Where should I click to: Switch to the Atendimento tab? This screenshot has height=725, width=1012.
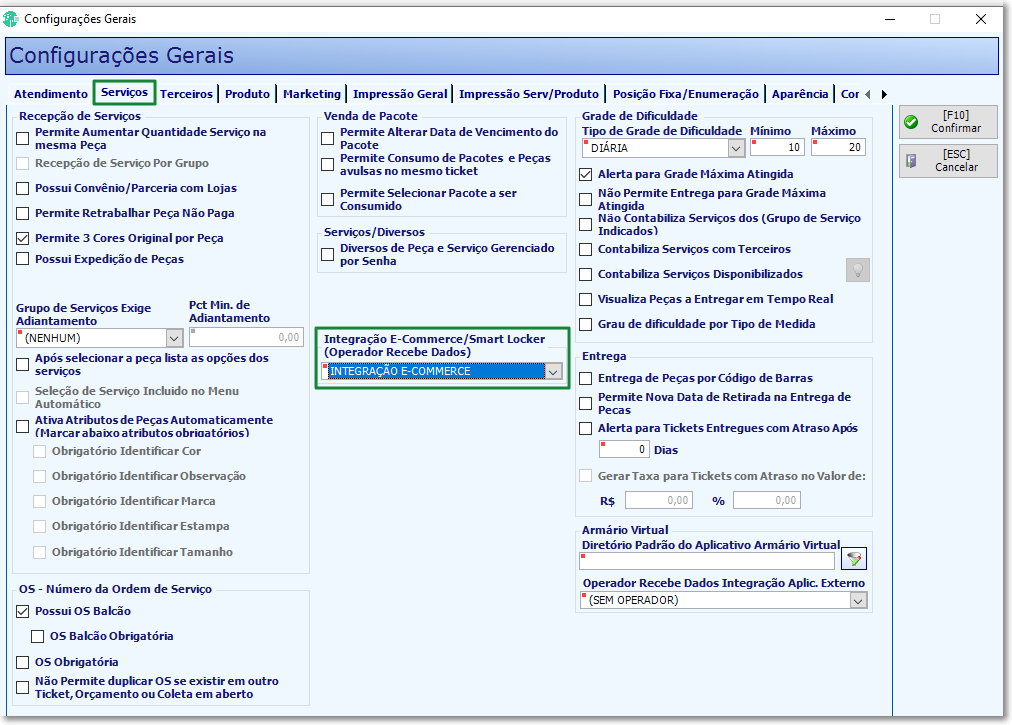click(x=50, y=94)
